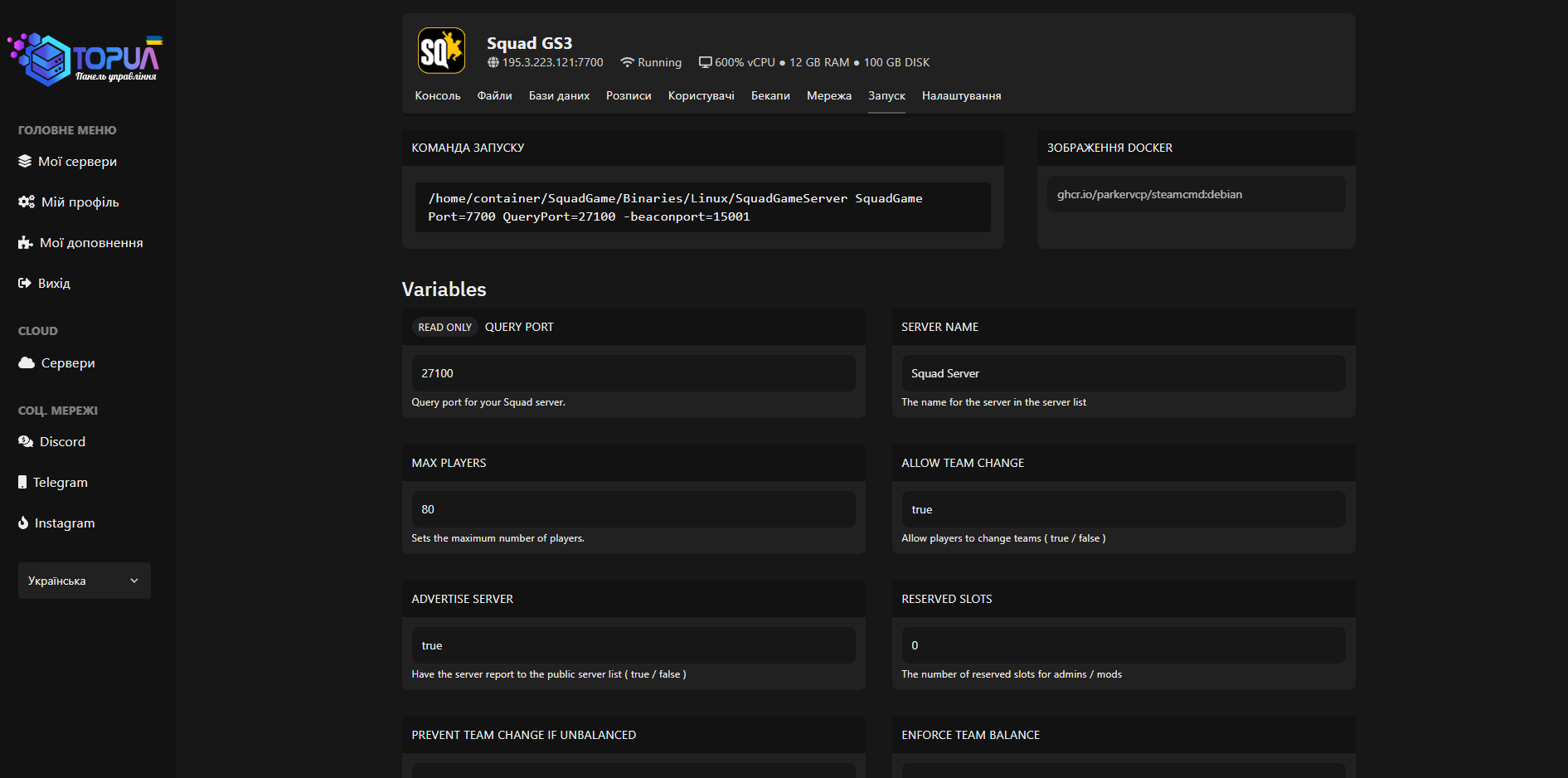This screenshot has width=1568, height=778.
Task: Click the Docker image field
Action: [1195, 194]
